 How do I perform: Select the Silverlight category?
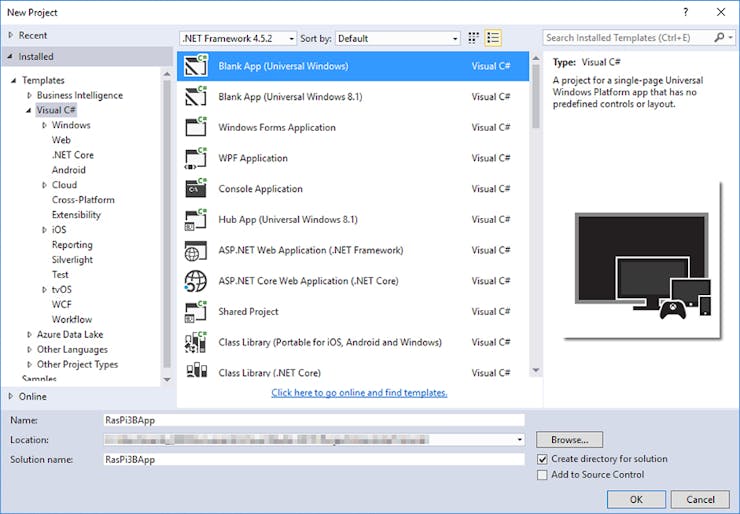72,260
